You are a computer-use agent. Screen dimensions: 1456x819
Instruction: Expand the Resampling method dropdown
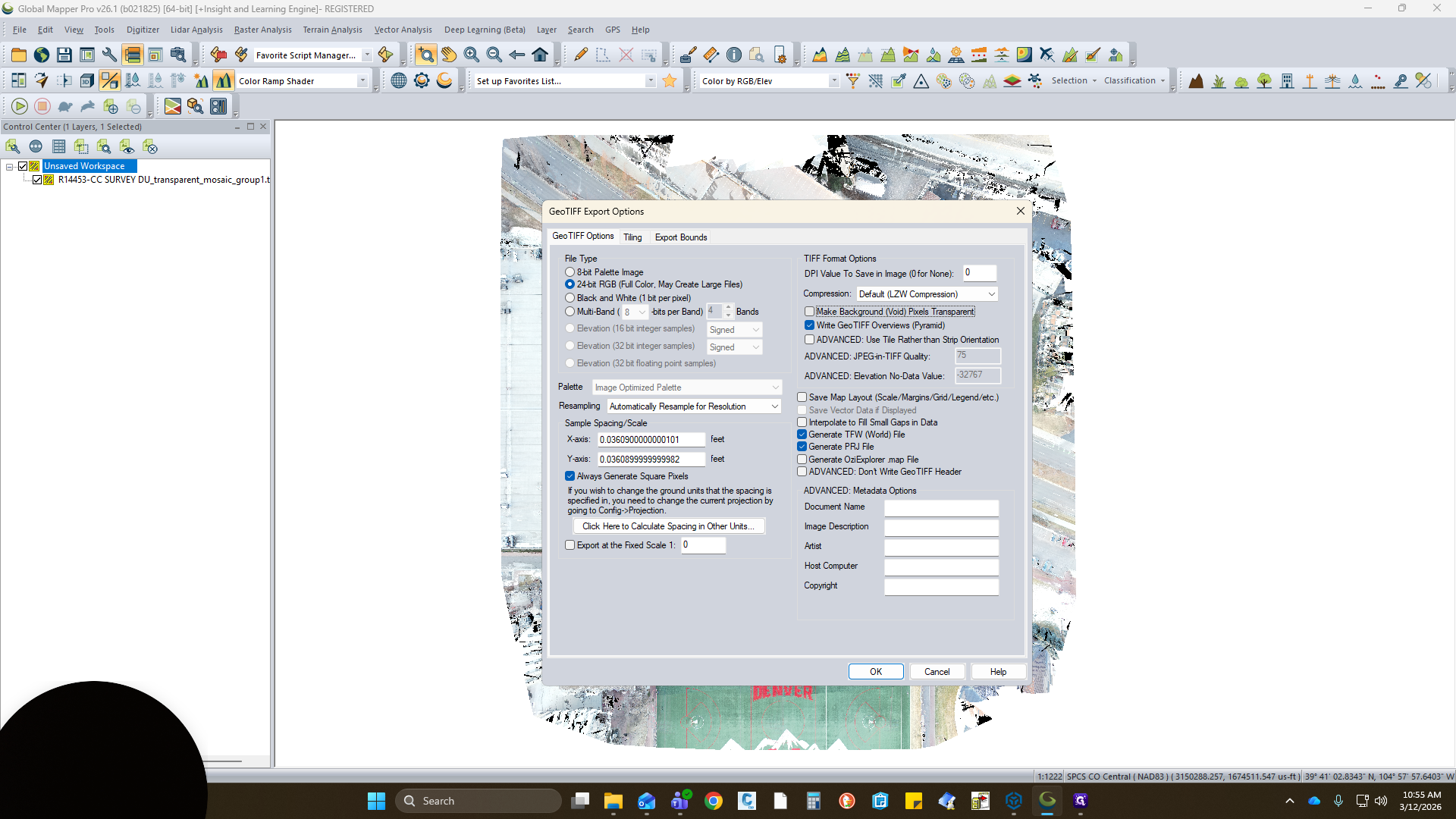coord(694,406)
